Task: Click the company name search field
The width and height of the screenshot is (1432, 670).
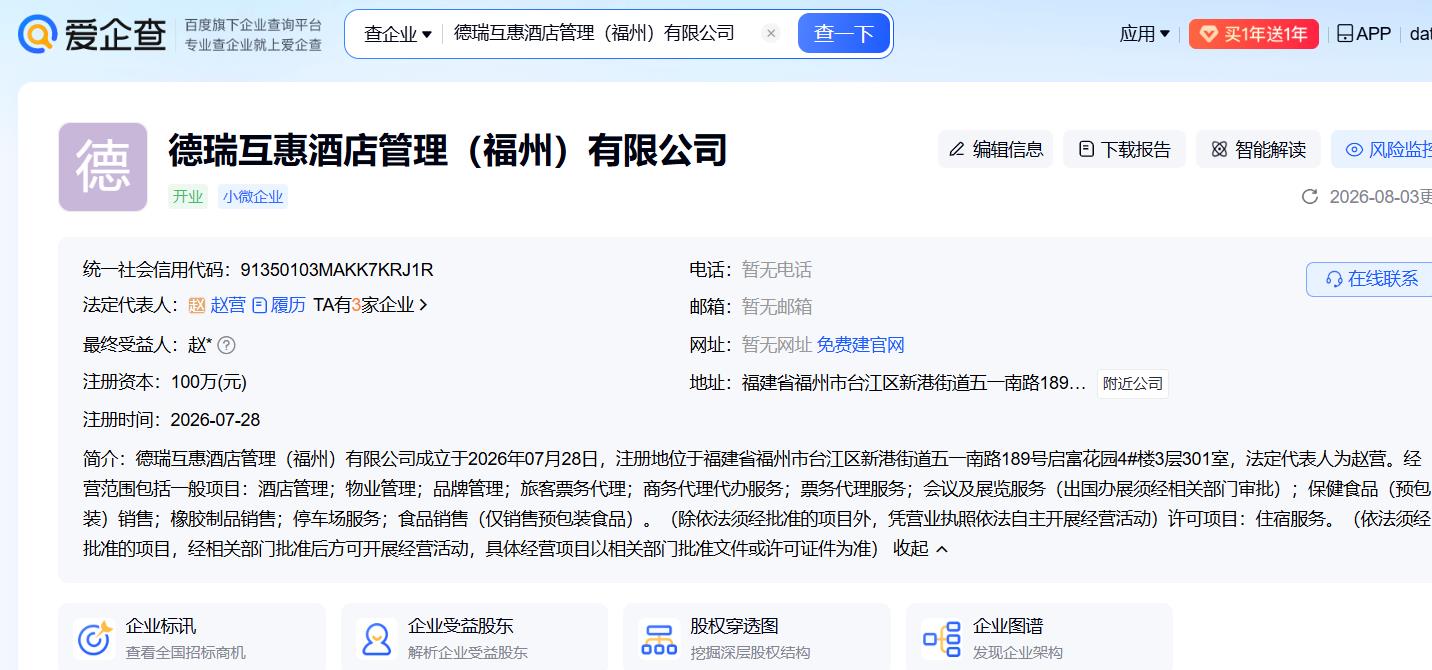Action: pyautogui.click(x=594, y=33)
